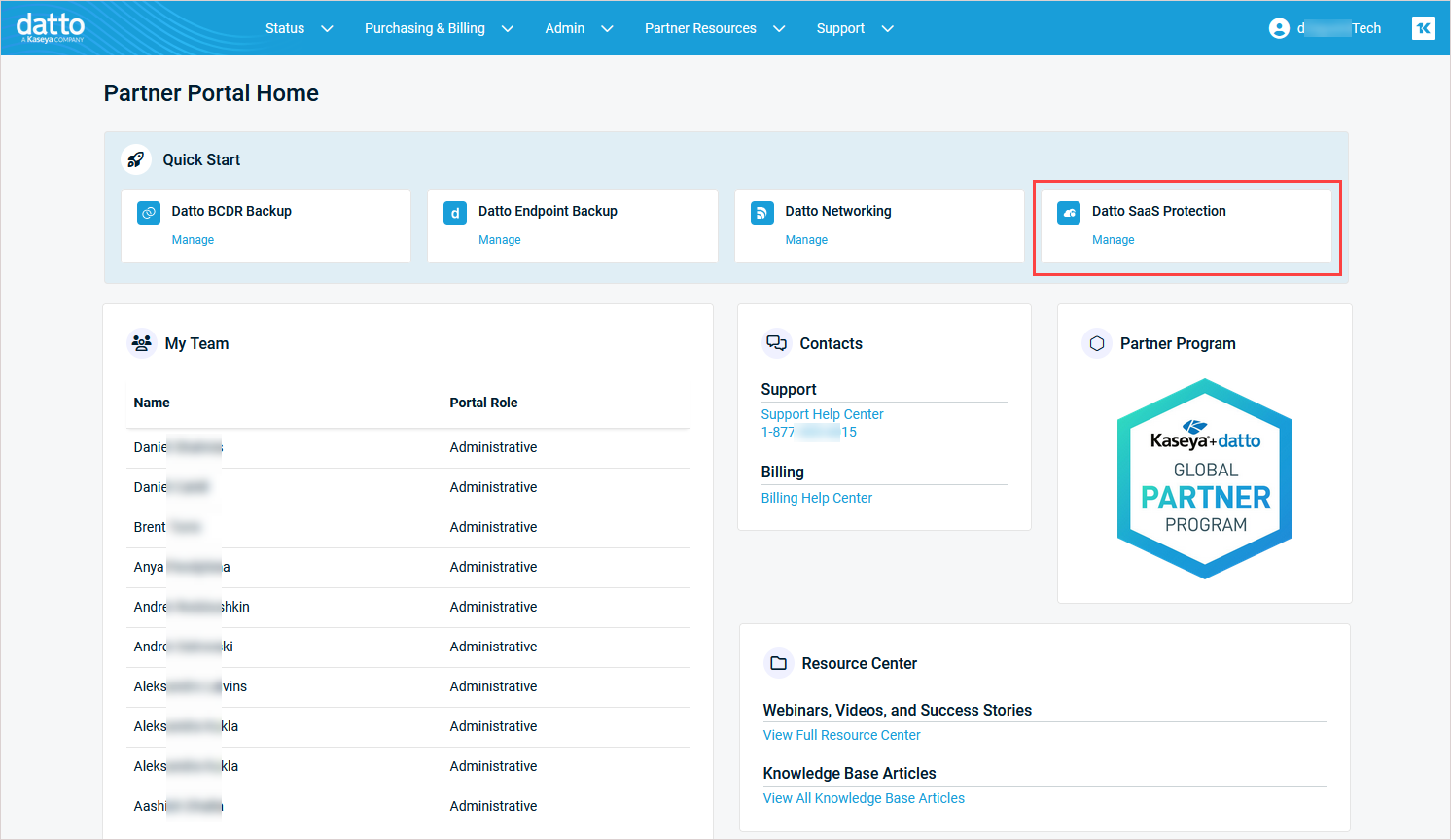Open the Kaseya K icon
Viewport: 1451px width, 840px height.
pos(1423,28)
